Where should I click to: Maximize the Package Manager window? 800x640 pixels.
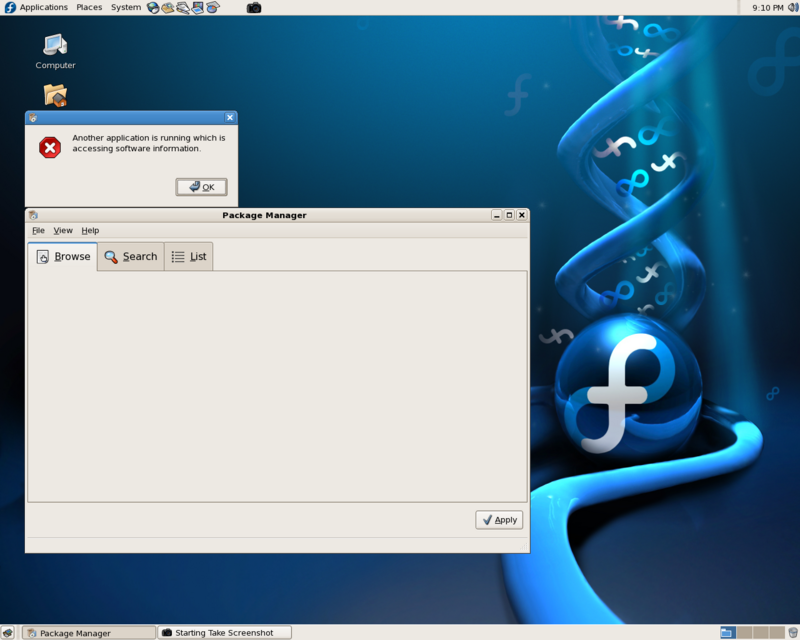(x=509, y=215)
